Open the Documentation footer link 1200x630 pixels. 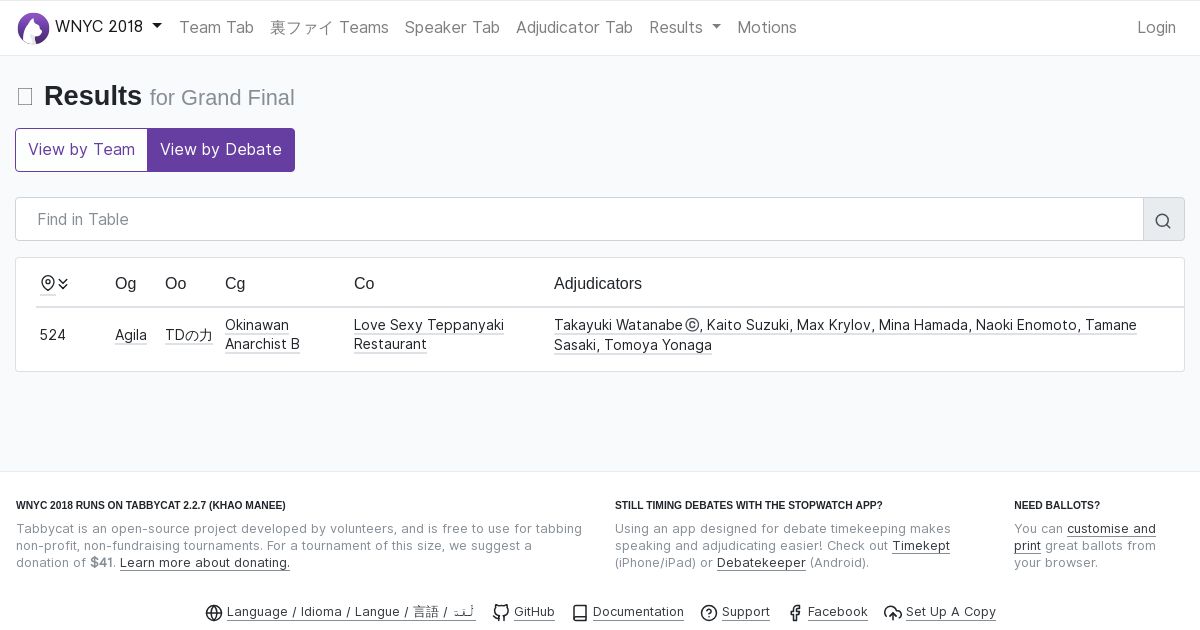click(638, 612)
